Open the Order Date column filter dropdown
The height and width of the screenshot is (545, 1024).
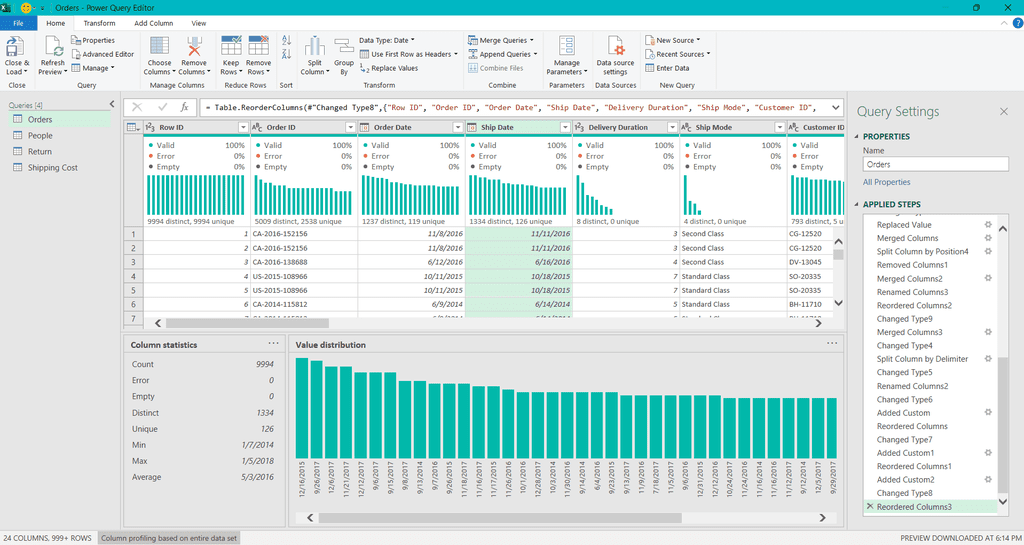coord(458,128)
